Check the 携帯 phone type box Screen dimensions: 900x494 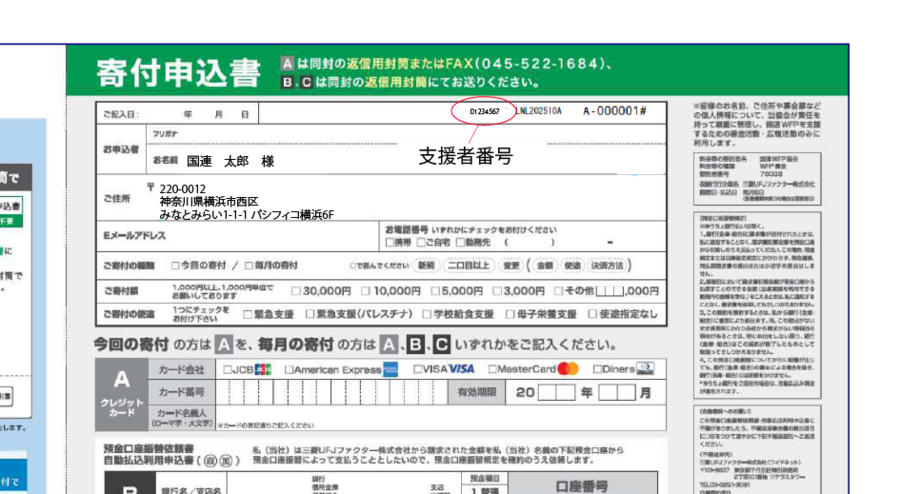pos(390,241)
